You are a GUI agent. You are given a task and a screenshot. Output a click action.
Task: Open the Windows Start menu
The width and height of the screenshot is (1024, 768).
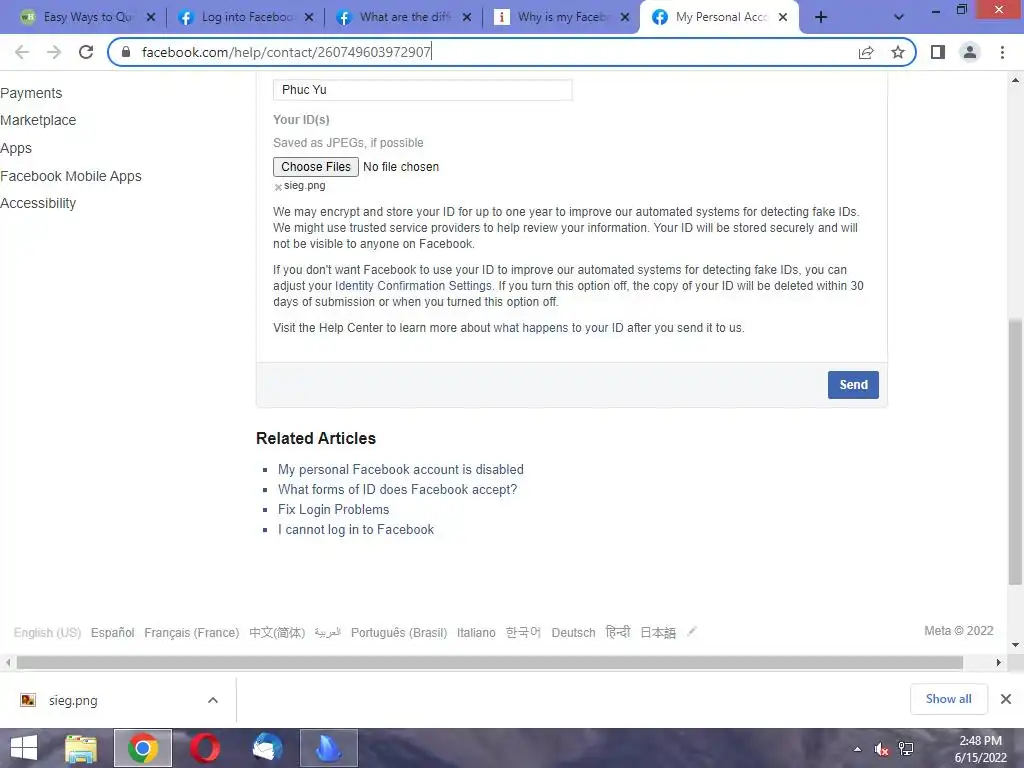[x=24, y=748]
